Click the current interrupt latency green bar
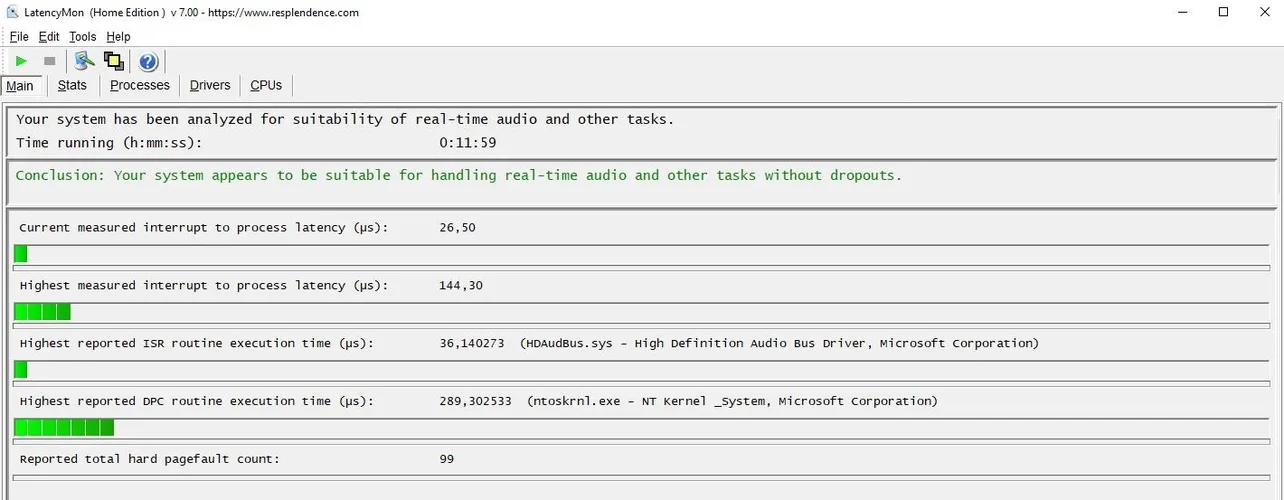The image size is (1284, 500). (21, 254)
